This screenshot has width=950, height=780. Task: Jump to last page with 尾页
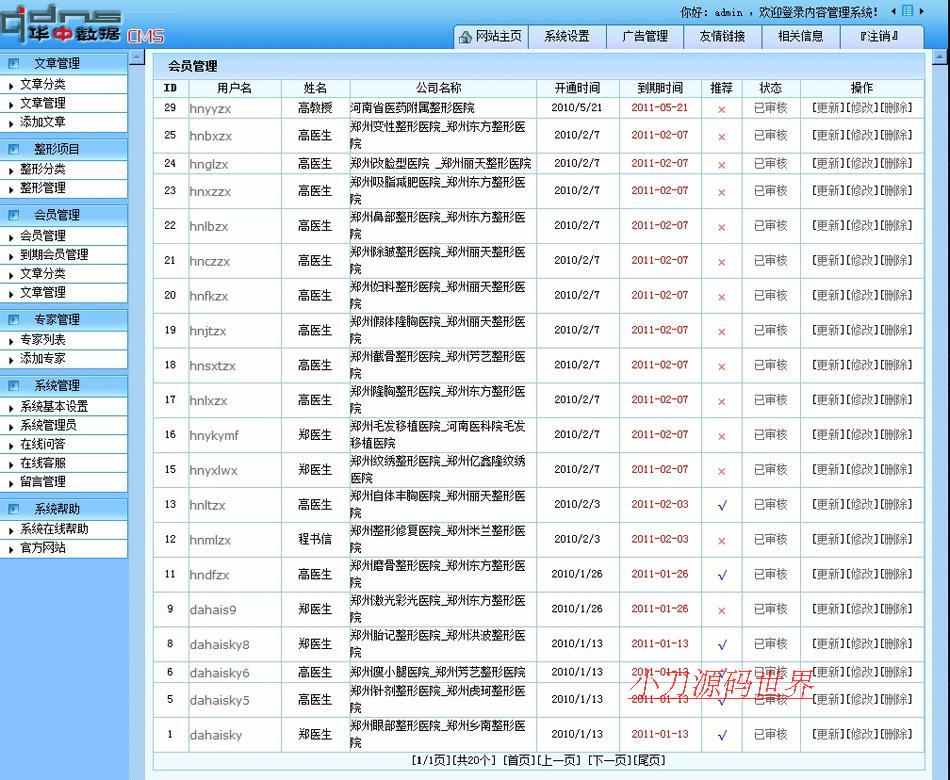[649, 760]
